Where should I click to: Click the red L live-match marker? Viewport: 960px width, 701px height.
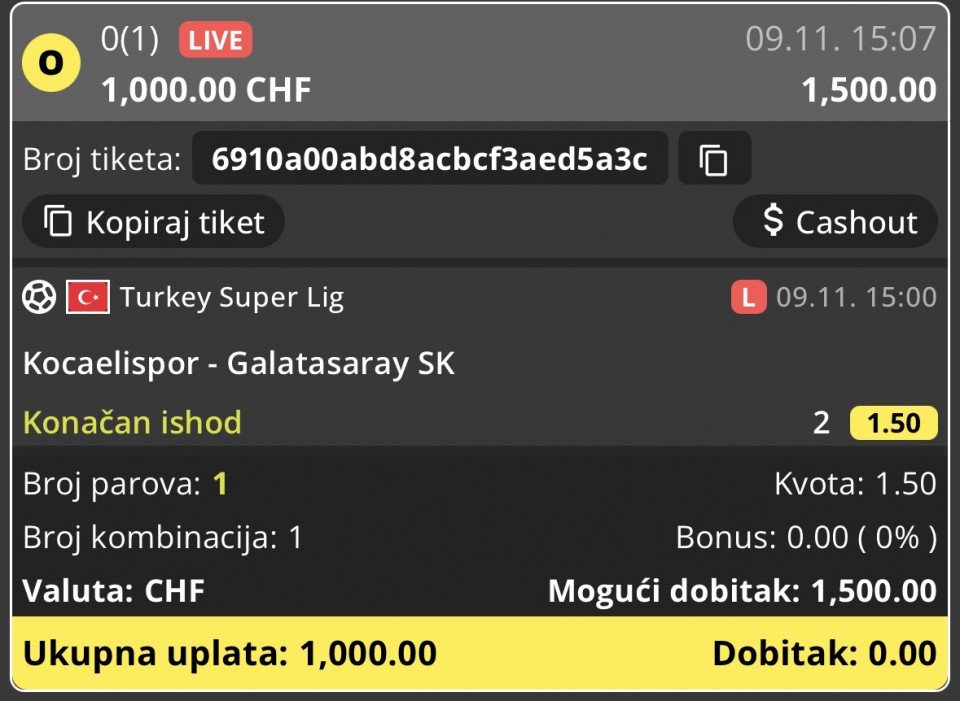pos(748,297)
